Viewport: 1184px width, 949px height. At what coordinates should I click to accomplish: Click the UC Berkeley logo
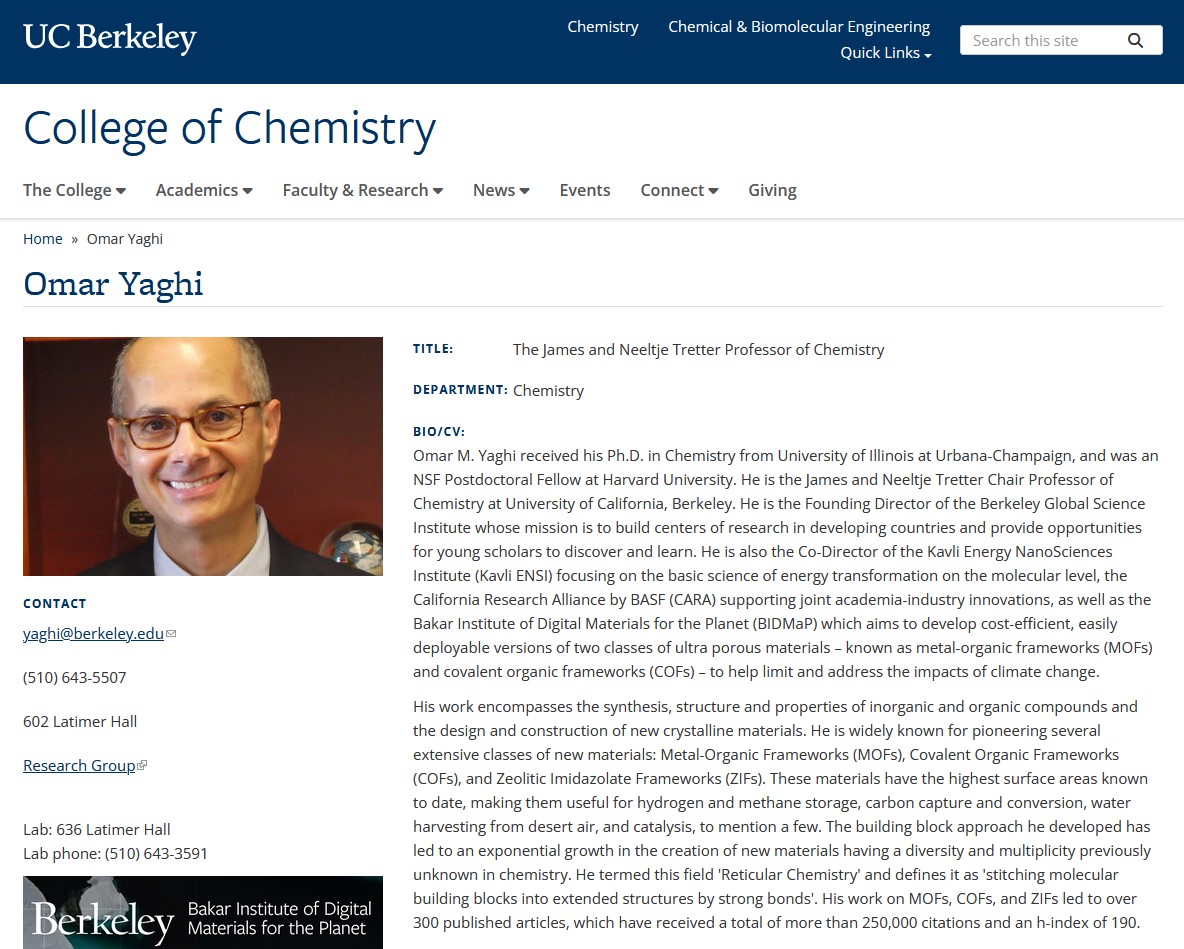click(110, 38)
